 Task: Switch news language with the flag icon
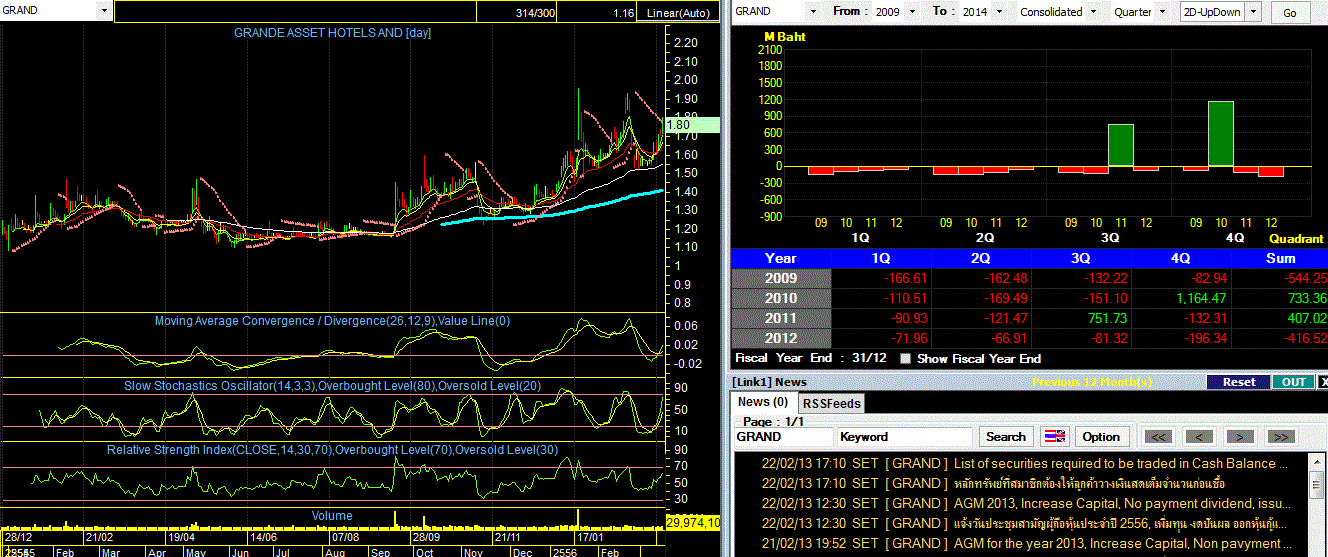pyautogui.click(x=1055, y=436)
